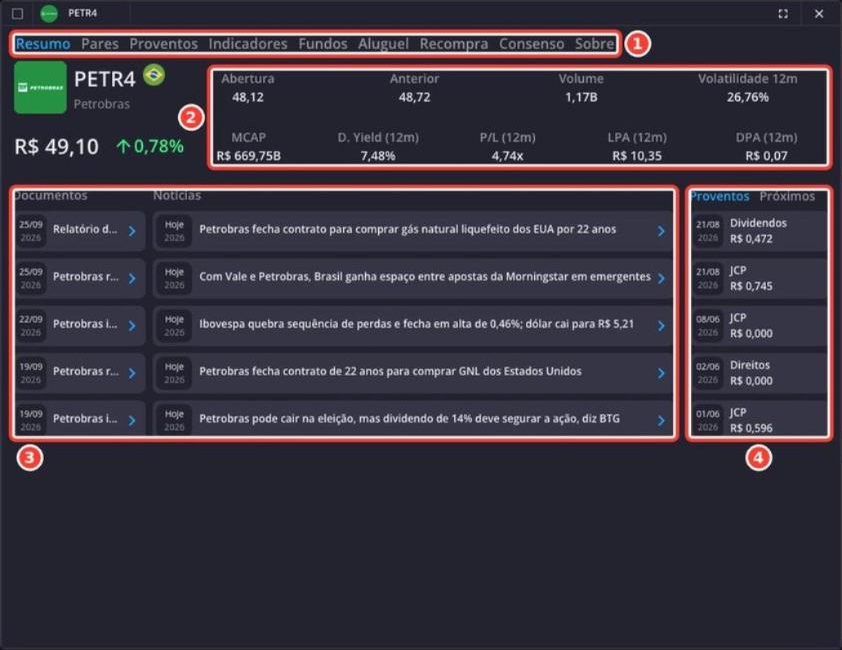The width and height of the screenshot is (842, 650).
Task: Open the Resumo tab
Action: point(43,44)
